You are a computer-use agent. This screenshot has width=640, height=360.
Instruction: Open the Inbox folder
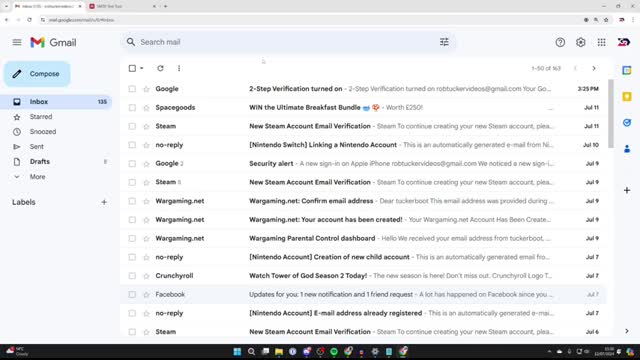point(56,102)
